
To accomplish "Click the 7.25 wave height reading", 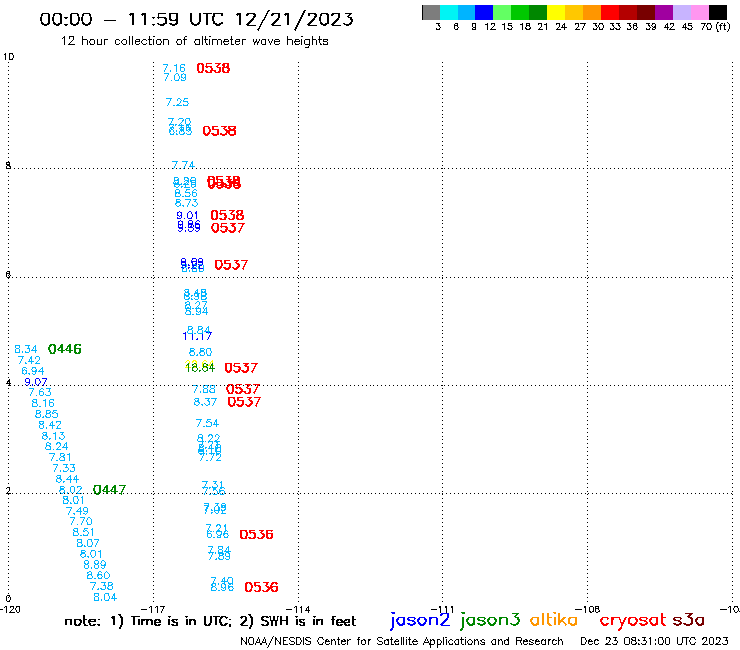I will point(177,102).
